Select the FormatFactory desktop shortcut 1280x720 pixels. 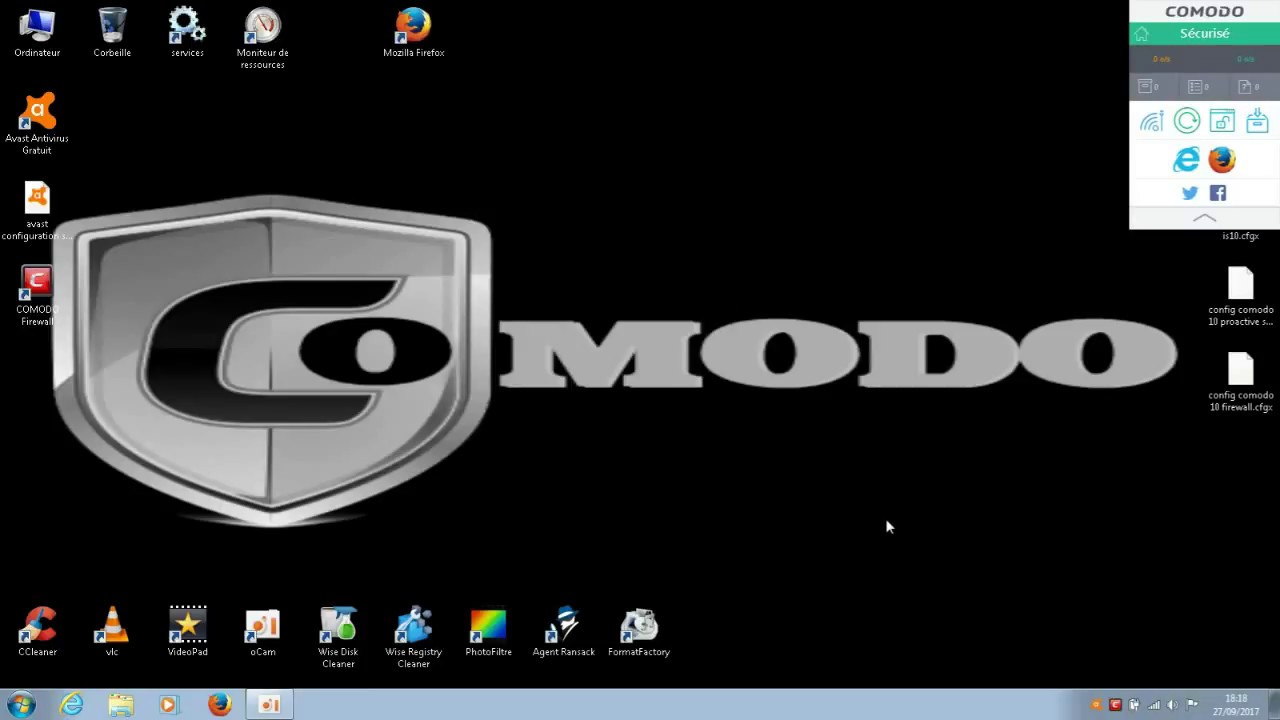(639, 632)
